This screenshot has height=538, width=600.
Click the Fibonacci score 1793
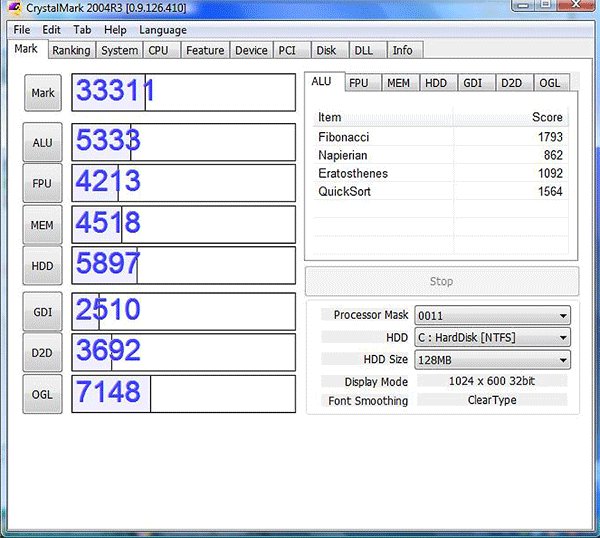click(x=550, y=137)
